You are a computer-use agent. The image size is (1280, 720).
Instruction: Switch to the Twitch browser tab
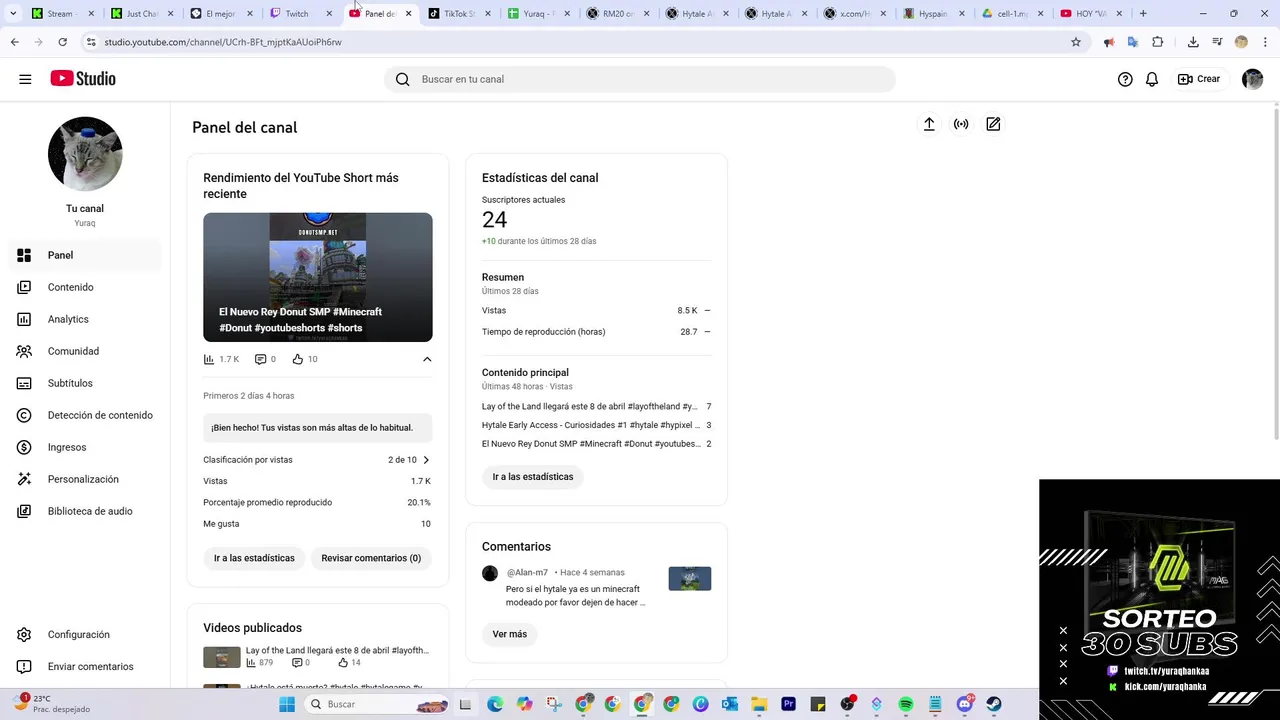[300, 14]
